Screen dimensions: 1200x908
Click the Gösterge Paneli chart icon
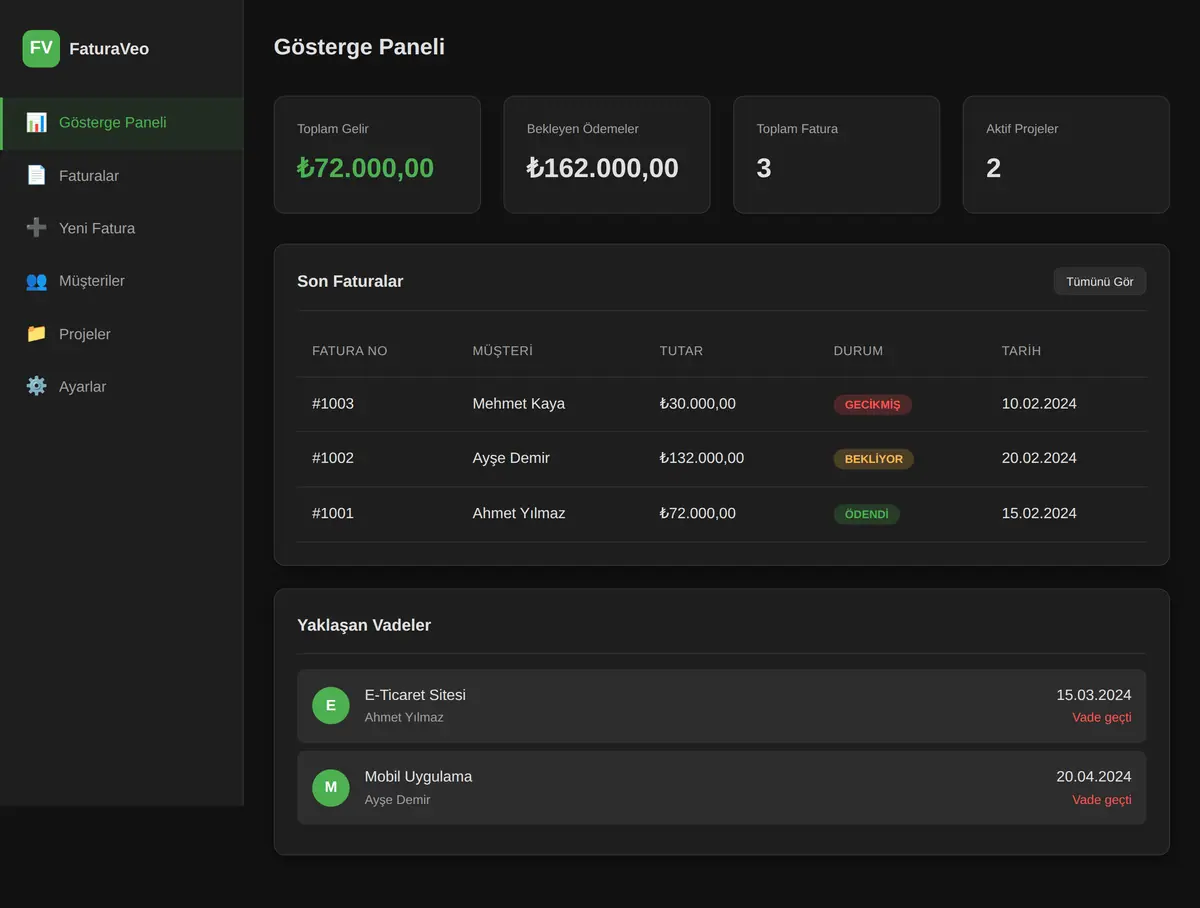(36, 123)
